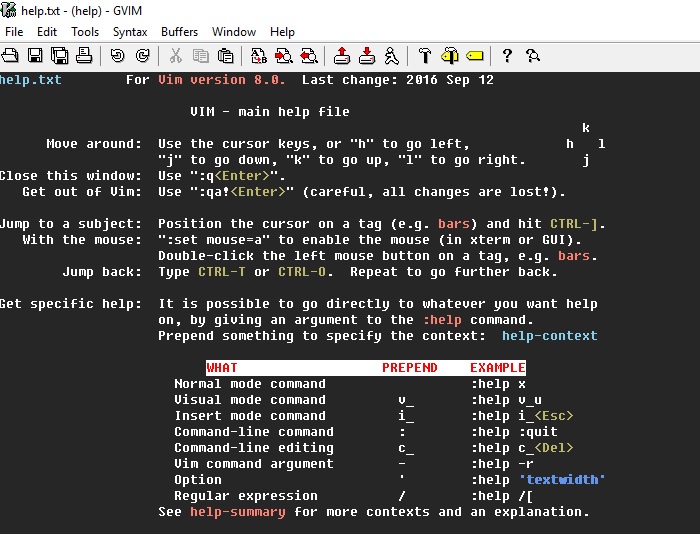Click the "Move around:" label
This screenshot has width=700, height=534.
[94, 144]
